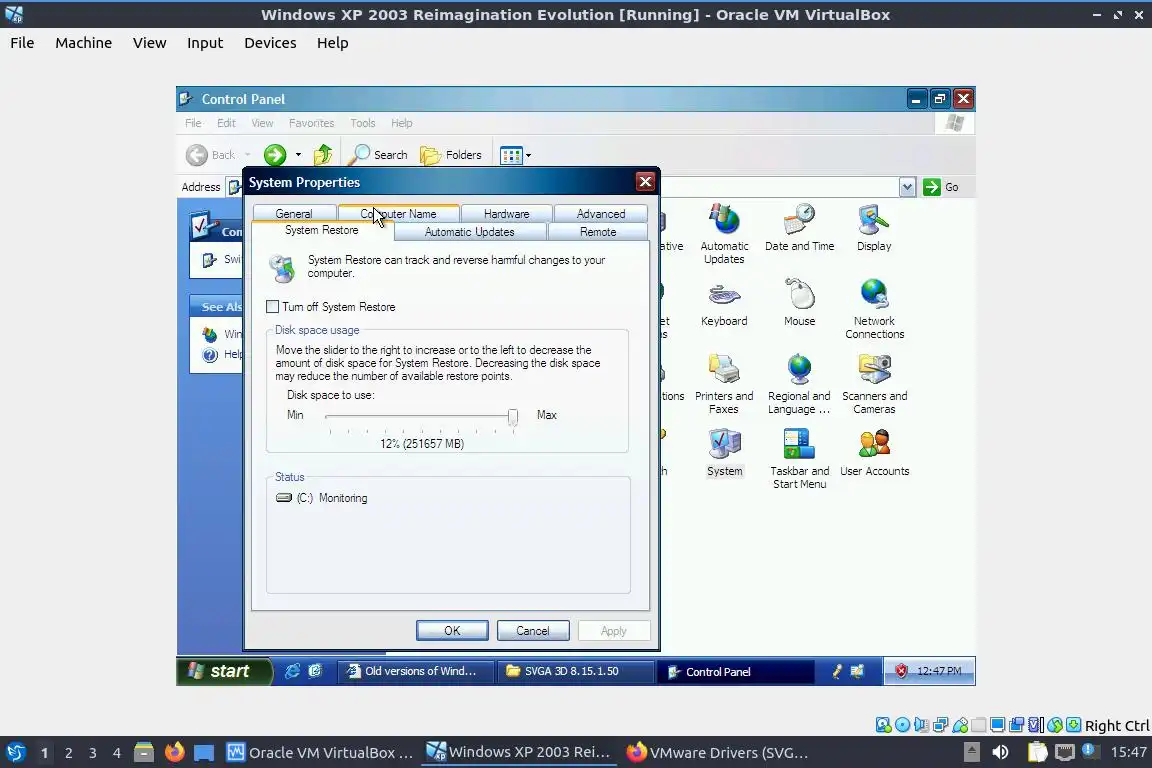The image size is (1152, 768).
Task: Open the Network Connections icon
Action: coord(874,309)
